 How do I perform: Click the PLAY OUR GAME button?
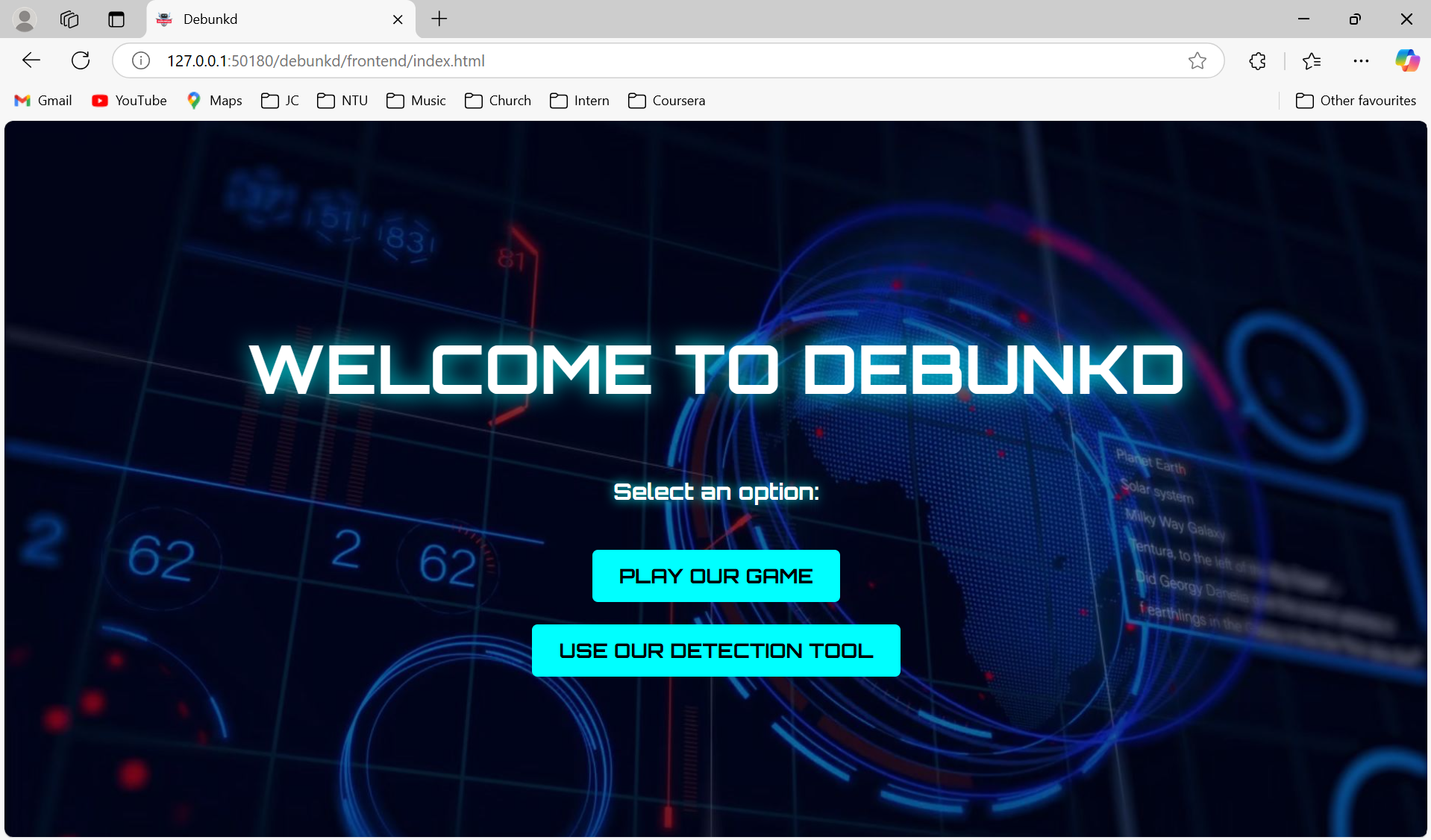click(x=715, y=576)
